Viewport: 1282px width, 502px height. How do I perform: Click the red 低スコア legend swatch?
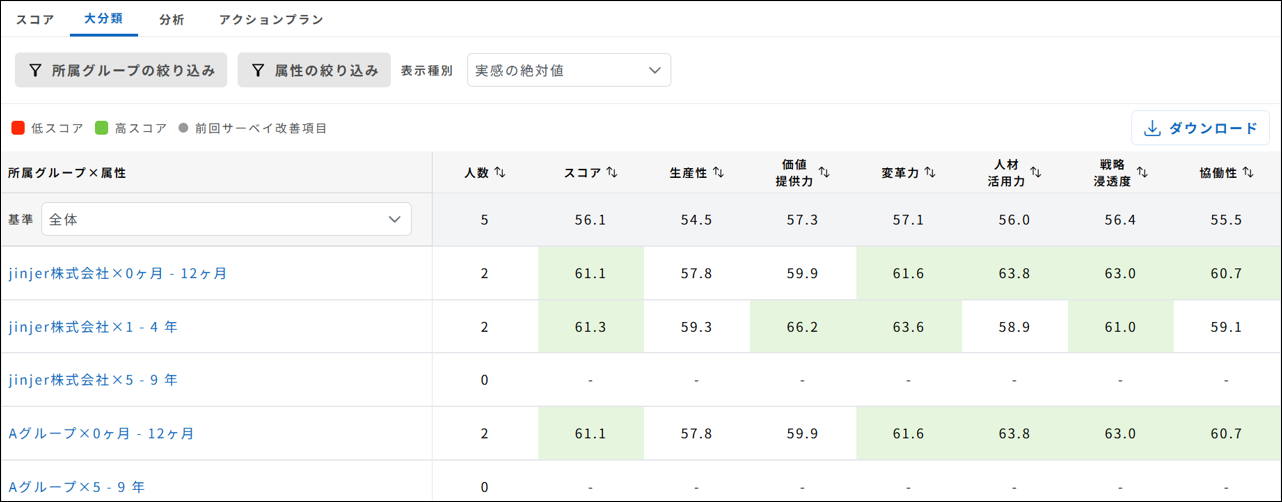point(18,128)
